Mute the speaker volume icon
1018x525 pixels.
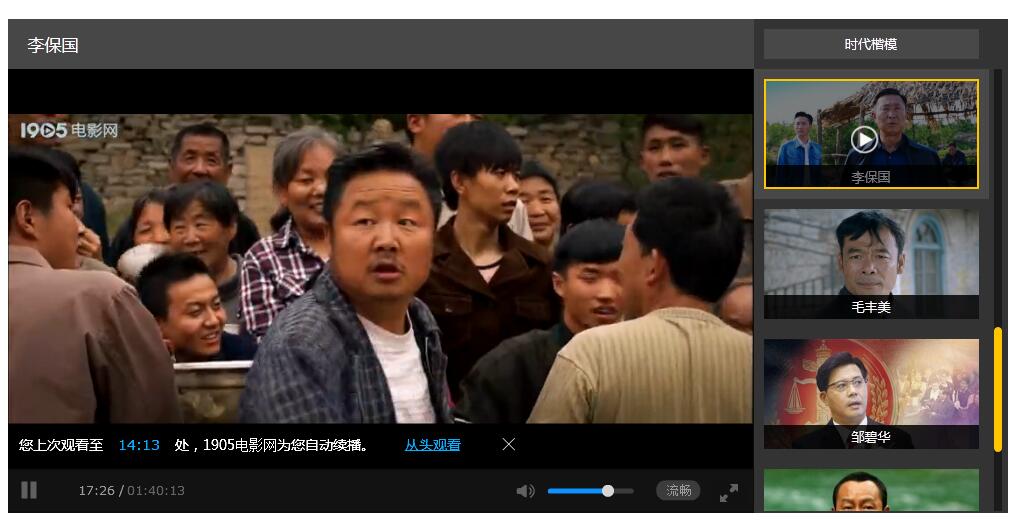coord(525,491)
